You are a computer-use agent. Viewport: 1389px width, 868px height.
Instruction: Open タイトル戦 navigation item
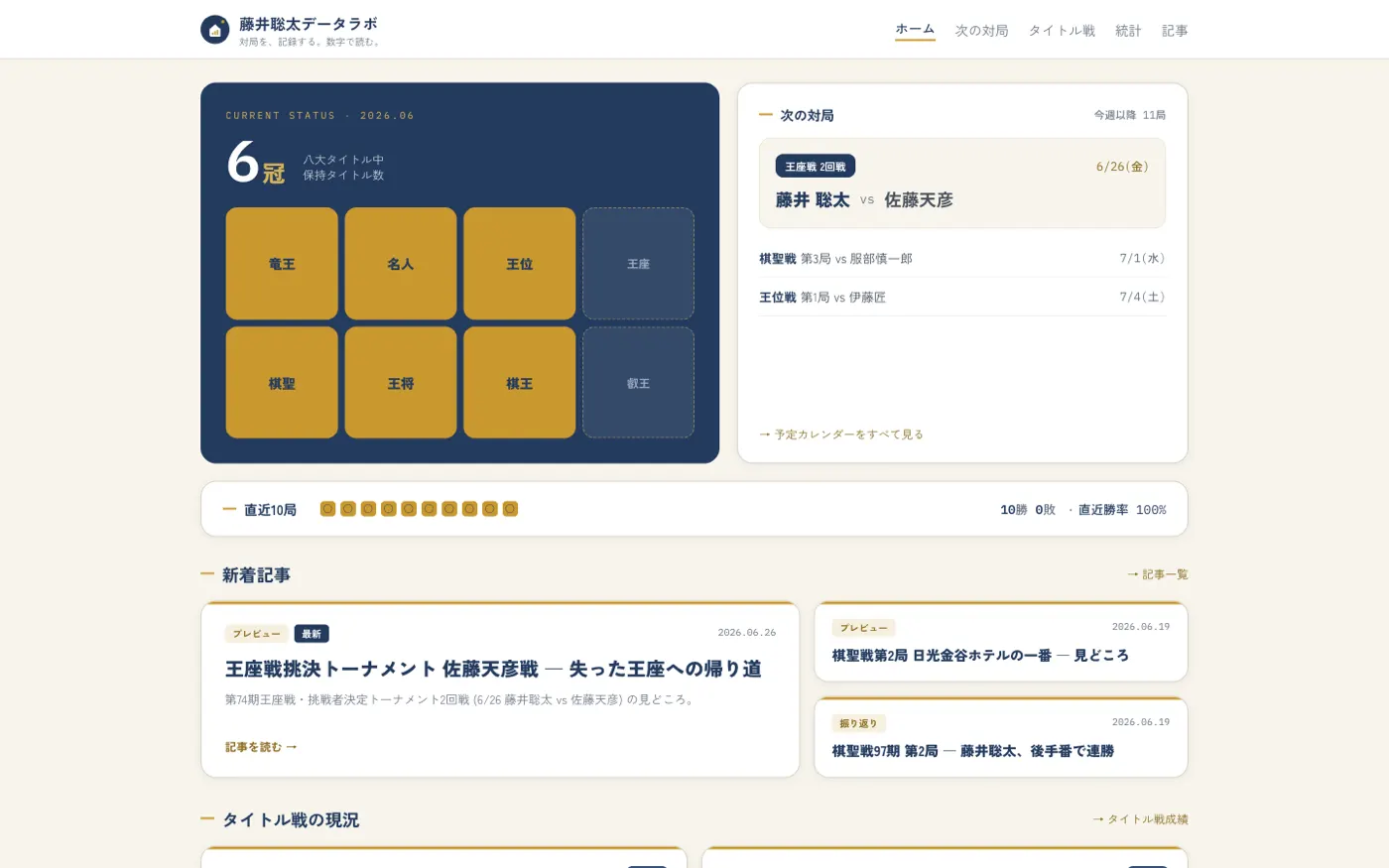(1062, 31)
